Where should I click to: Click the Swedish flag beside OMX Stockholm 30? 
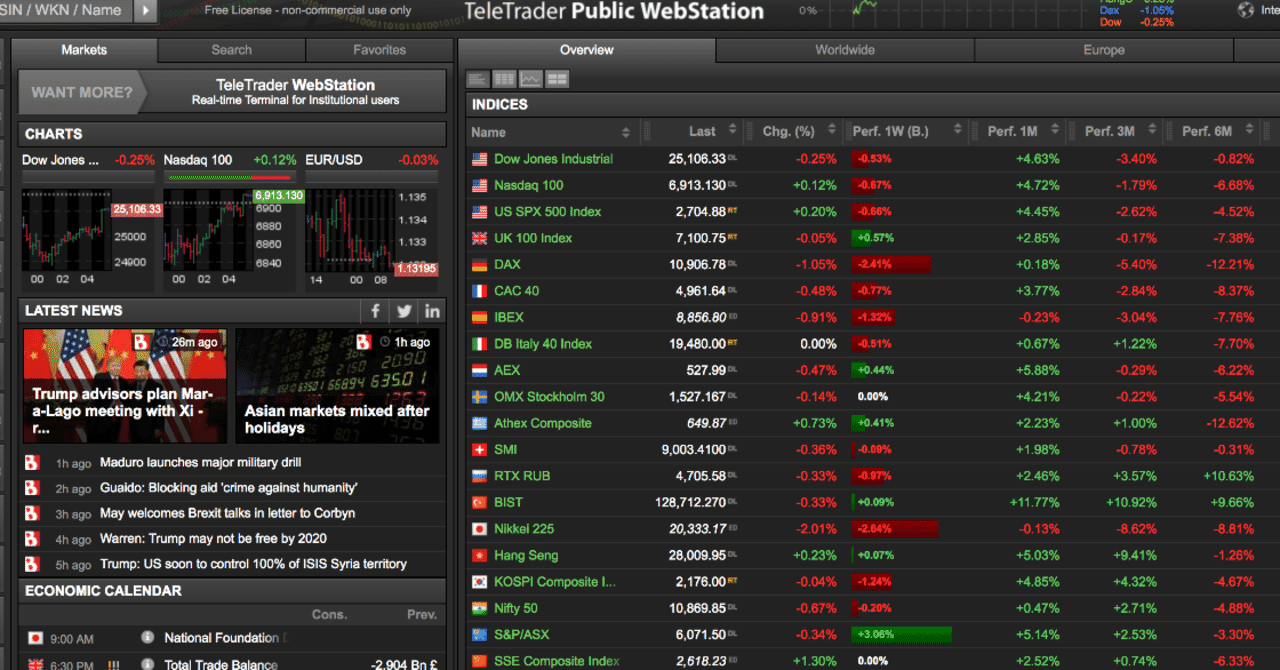479,397
